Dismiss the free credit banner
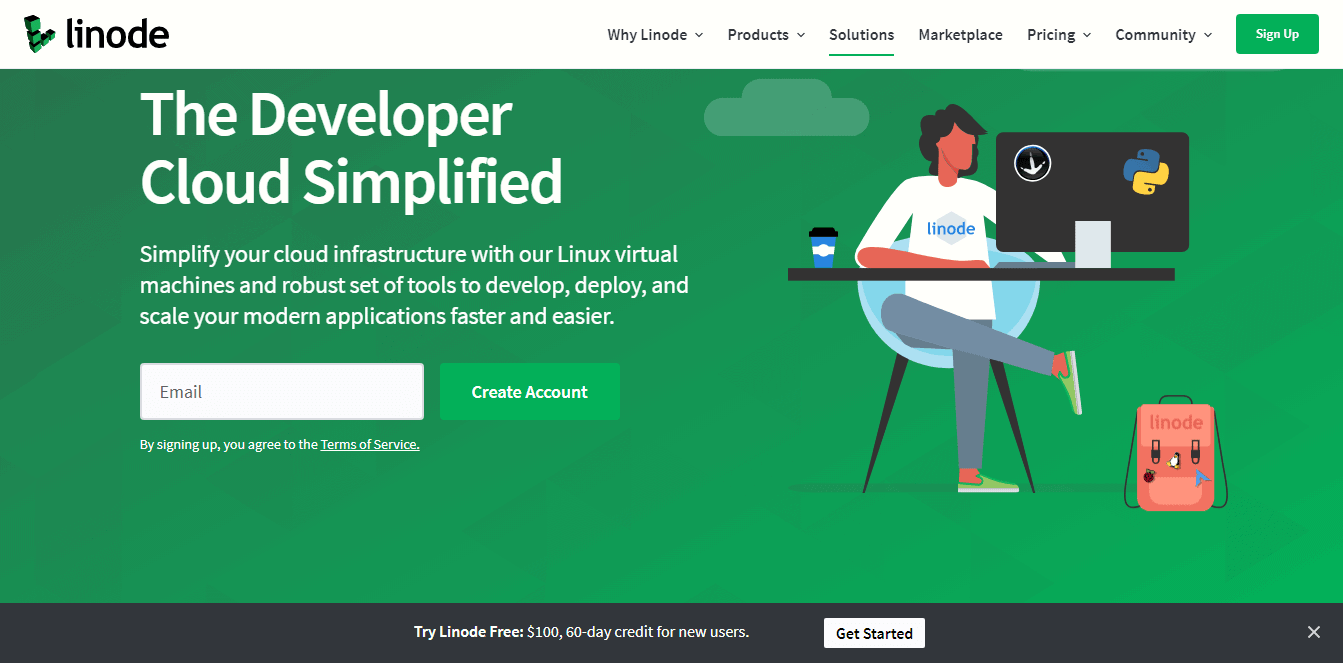1343x663 pixels. pyautogui.click(x=1313, y=632)
